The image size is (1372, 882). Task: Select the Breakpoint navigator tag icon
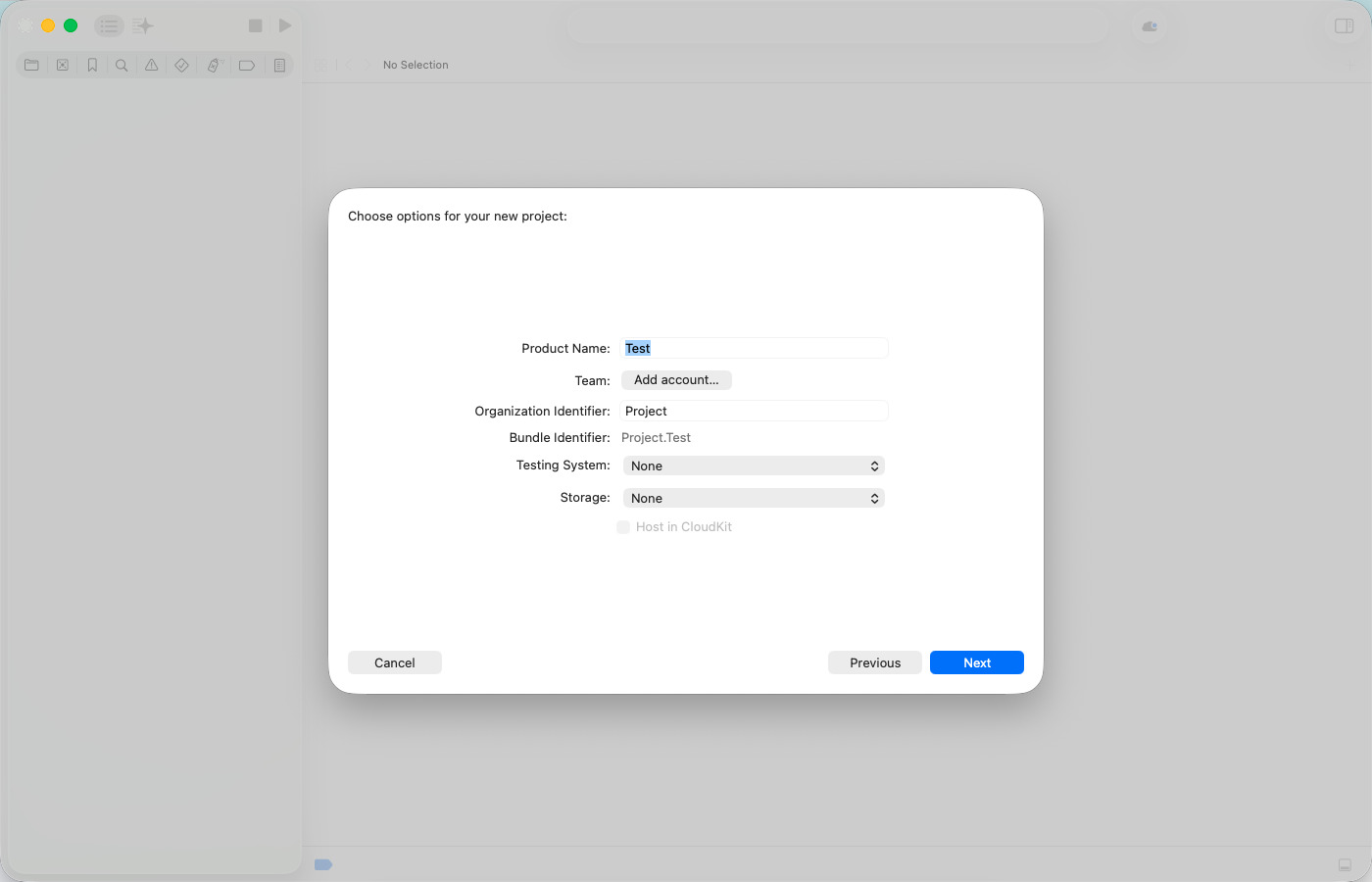(247, 66)
